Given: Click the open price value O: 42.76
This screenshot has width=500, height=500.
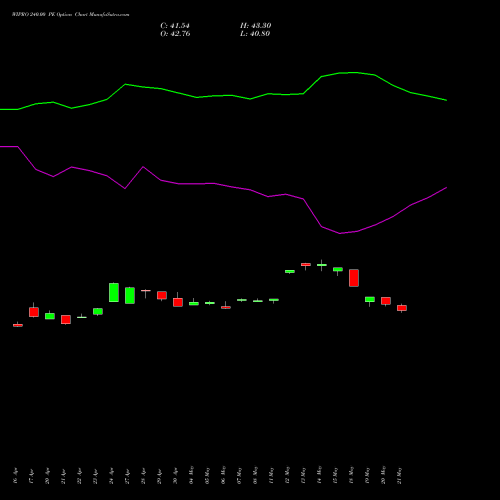Looking at the screenshot, I should pos(175,34).
